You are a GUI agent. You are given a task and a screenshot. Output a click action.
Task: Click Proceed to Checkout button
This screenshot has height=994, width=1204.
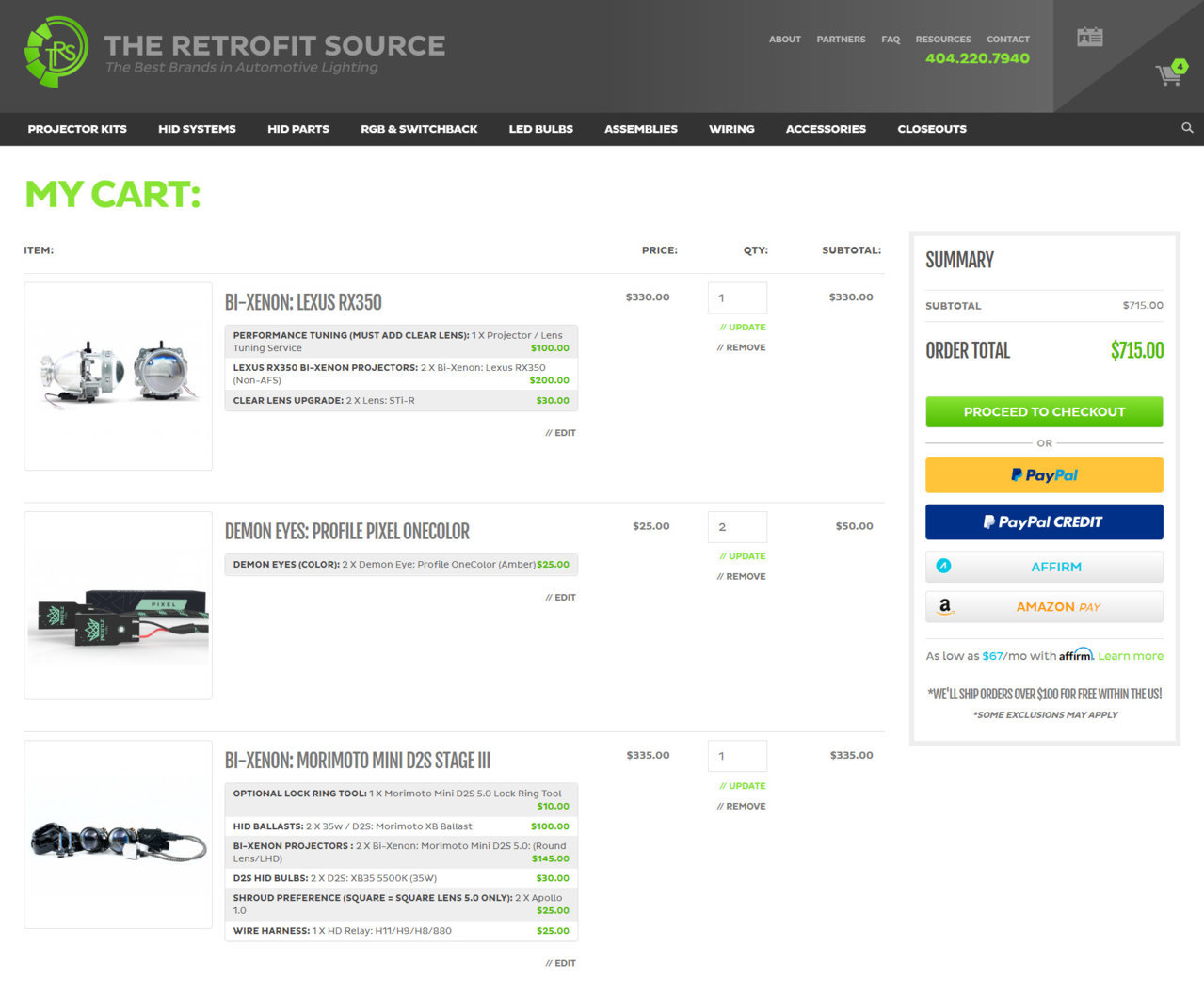click(x=1044, y=411)
